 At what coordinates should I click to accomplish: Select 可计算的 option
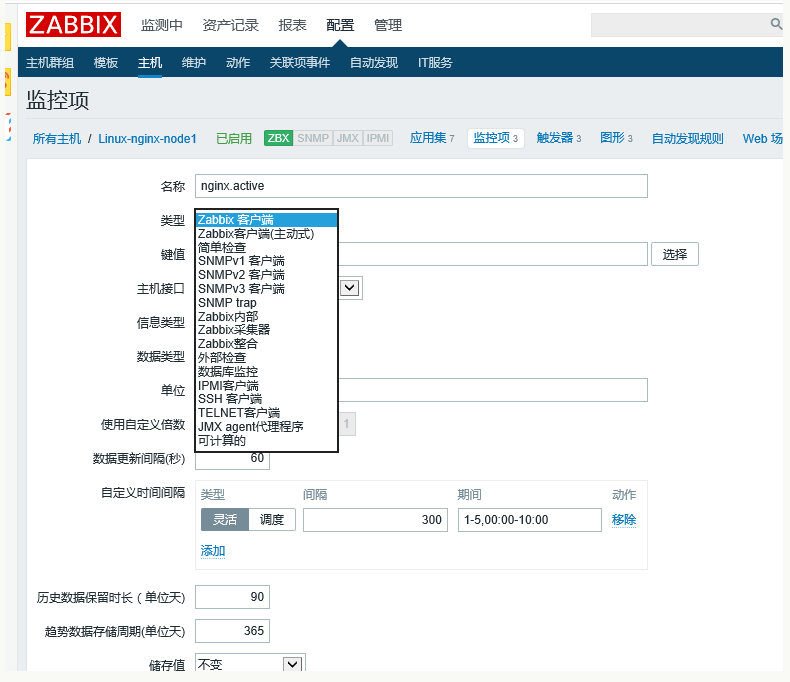(266, 441)
